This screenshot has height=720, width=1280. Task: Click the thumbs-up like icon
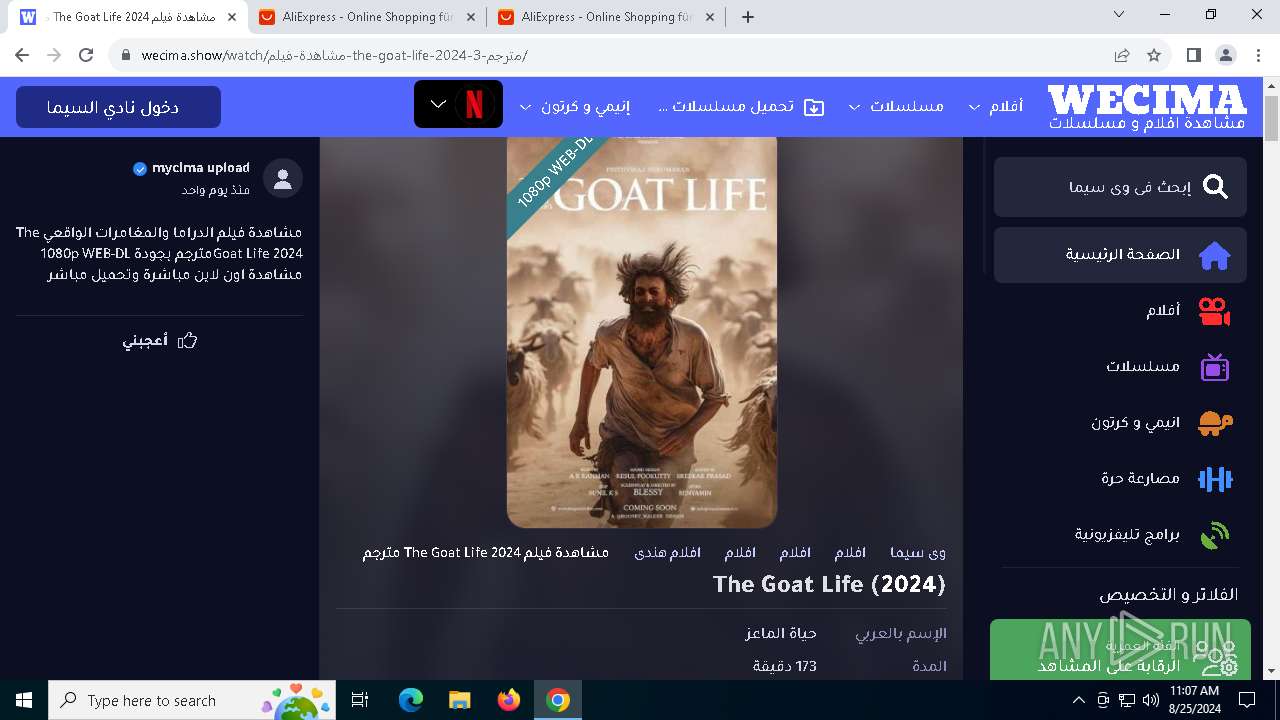(x=187, y=341)
